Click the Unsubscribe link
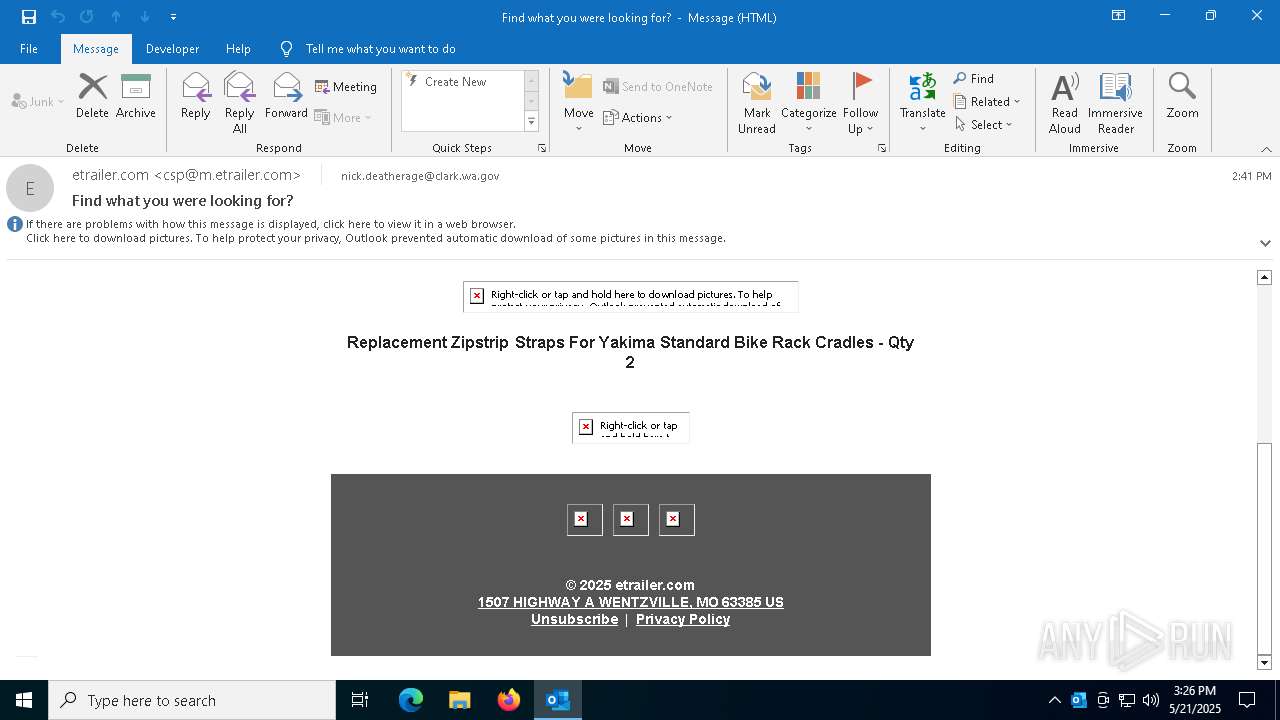Image resolution: width=1280 pixels, height=720 pixels. click(x=575, y=619)
